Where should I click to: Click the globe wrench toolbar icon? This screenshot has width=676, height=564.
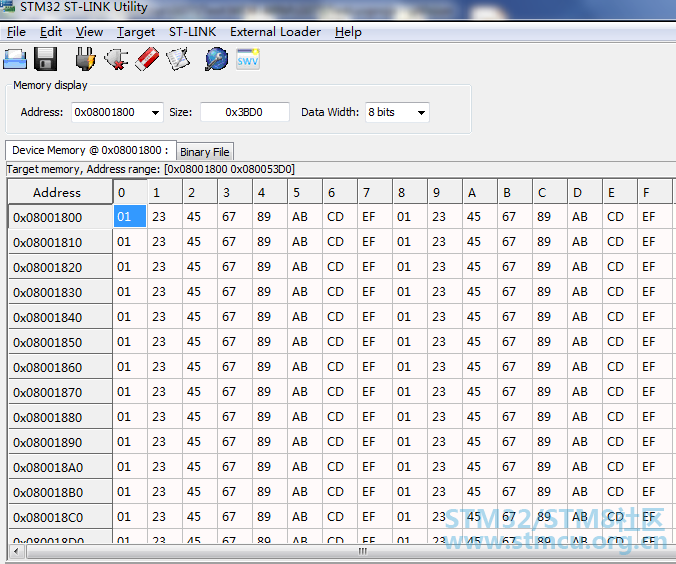pos(216,59)
